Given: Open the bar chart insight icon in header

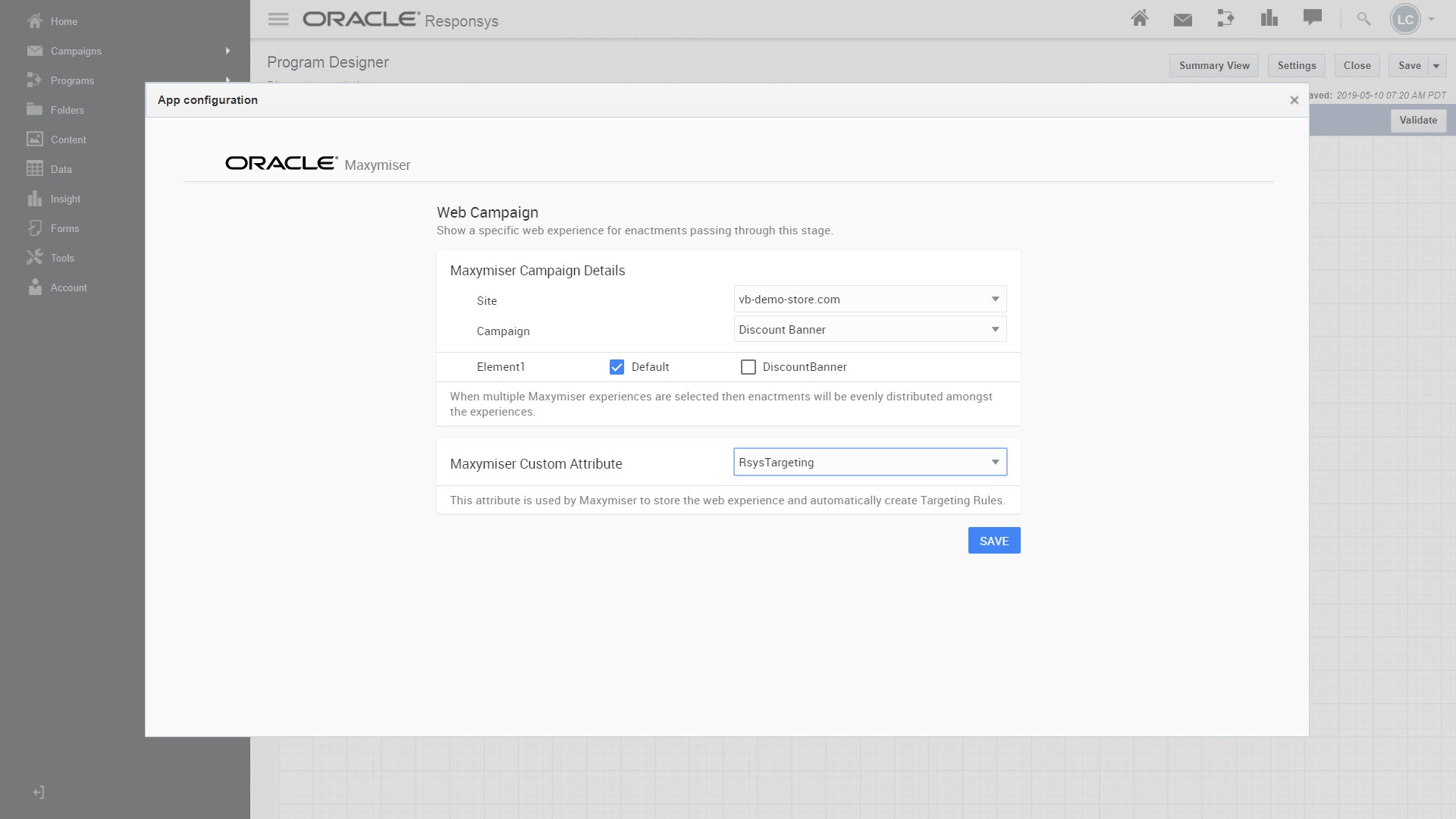Looking at the screenshot, I should click(x=1269, y=19).
